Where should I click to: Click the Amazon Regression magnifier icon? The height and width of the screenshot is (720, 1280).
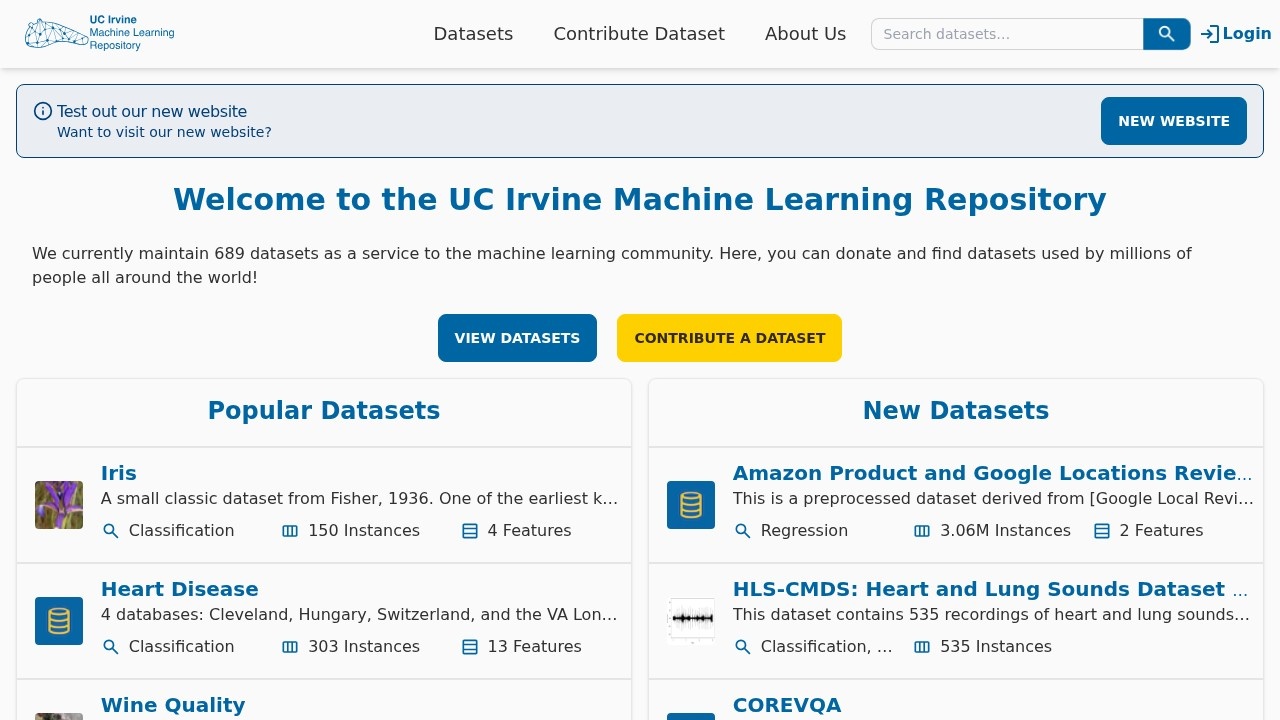743,531
